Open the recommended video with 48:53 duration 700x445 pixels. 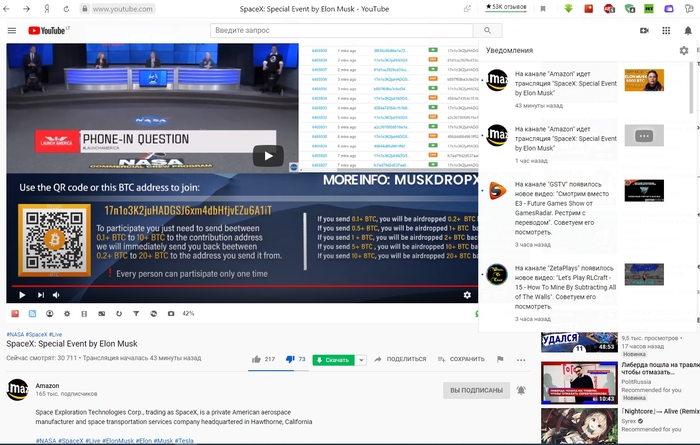click(x=579, y=342)
